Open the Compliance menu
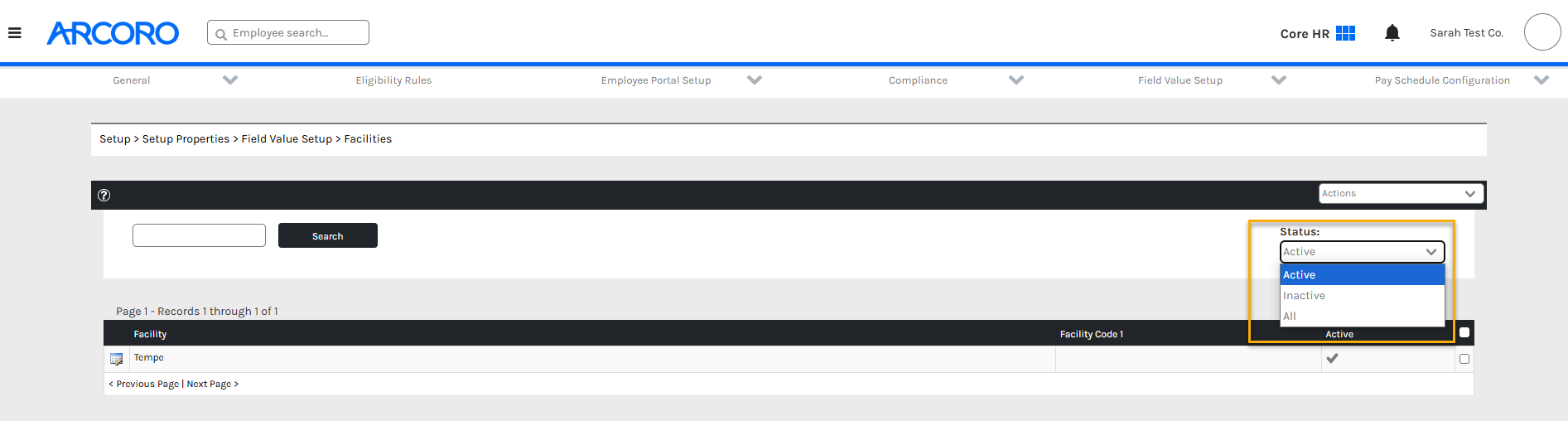Image resolution: width=1568 pixels, height=421 pixels. click(x=918, y=80)
